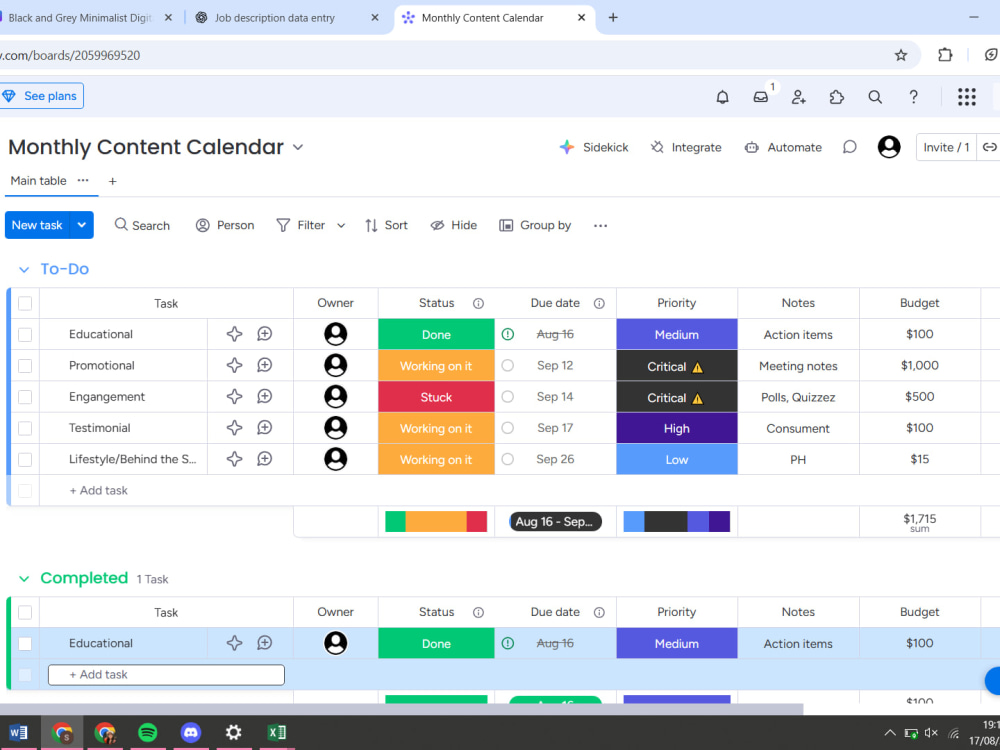Open the apps puzzle icon in top bar
The image size is (1000, 750).
click(x=836, y=97)
